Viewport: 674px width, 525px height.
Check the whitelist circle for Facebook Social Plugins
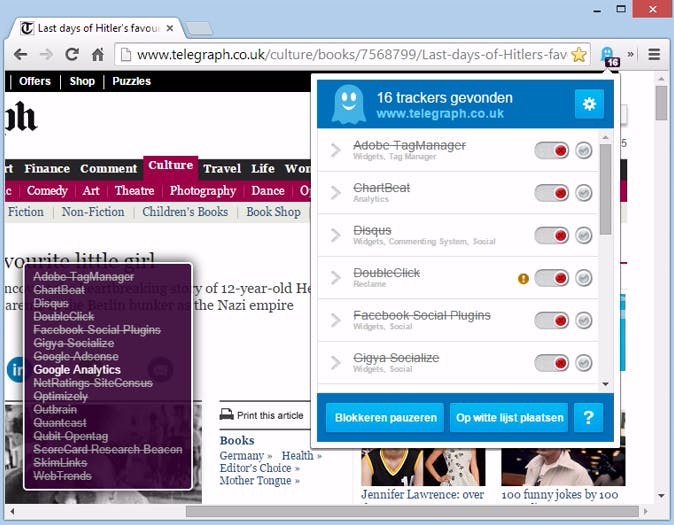(583, 321)
